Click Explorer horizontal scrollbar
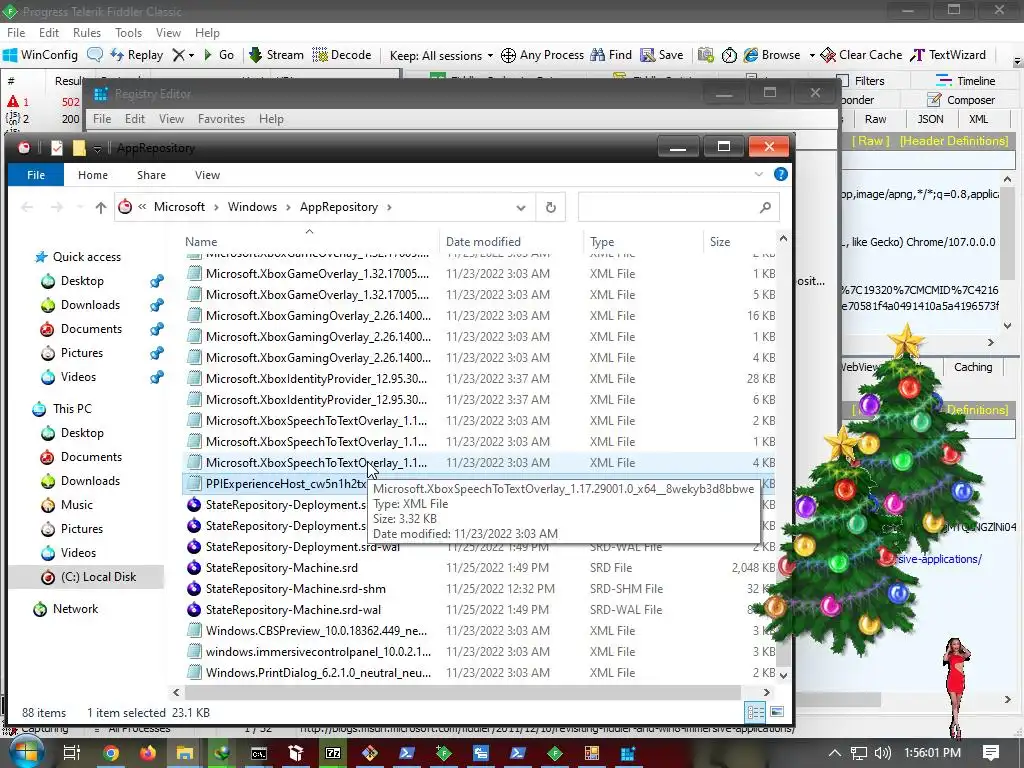1024x768 pixels. click(462, 692)
